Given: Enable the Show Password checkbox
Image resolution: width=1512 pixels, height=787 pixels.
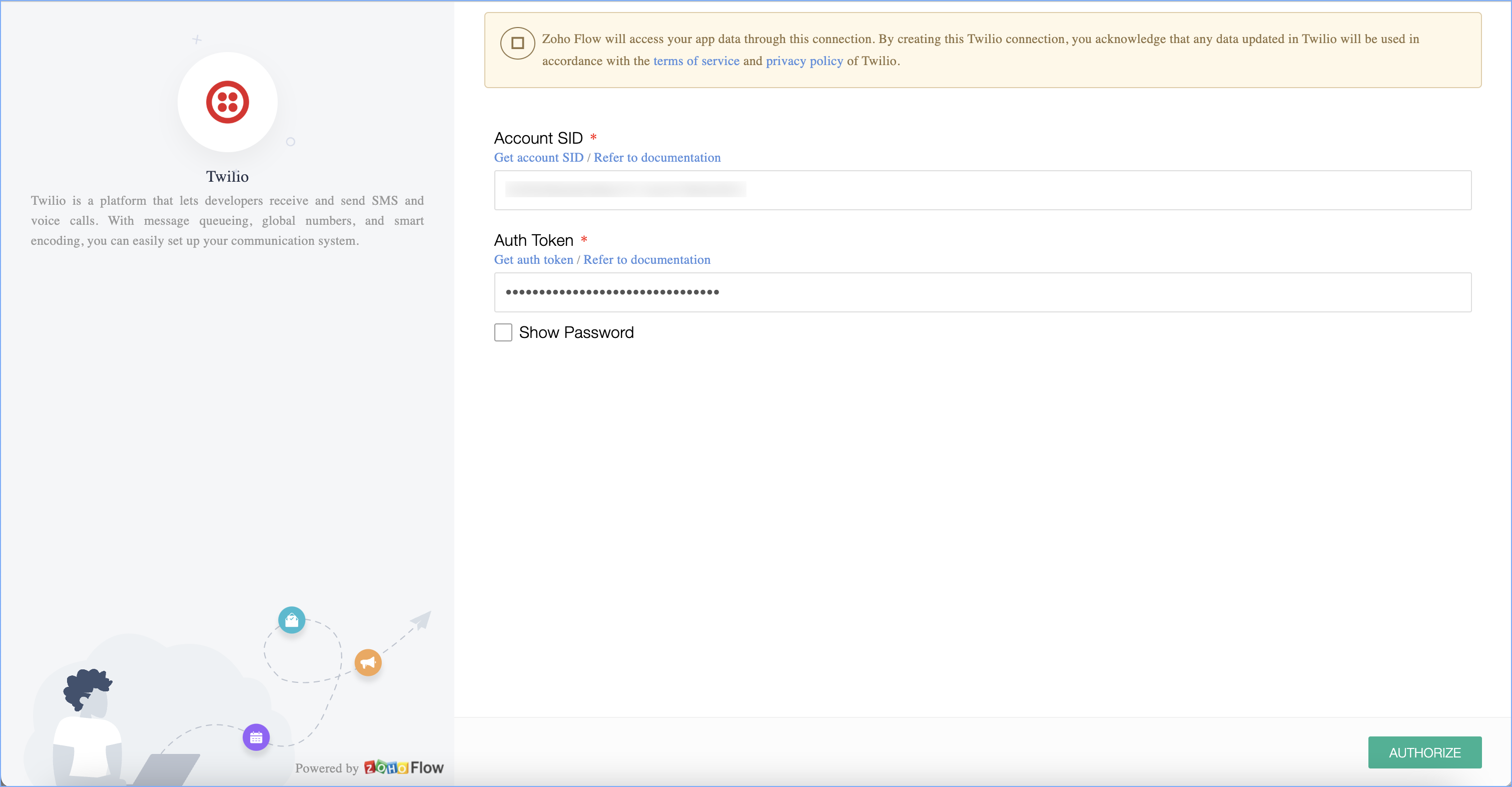Looking at the screenshot, I should 503,332.
